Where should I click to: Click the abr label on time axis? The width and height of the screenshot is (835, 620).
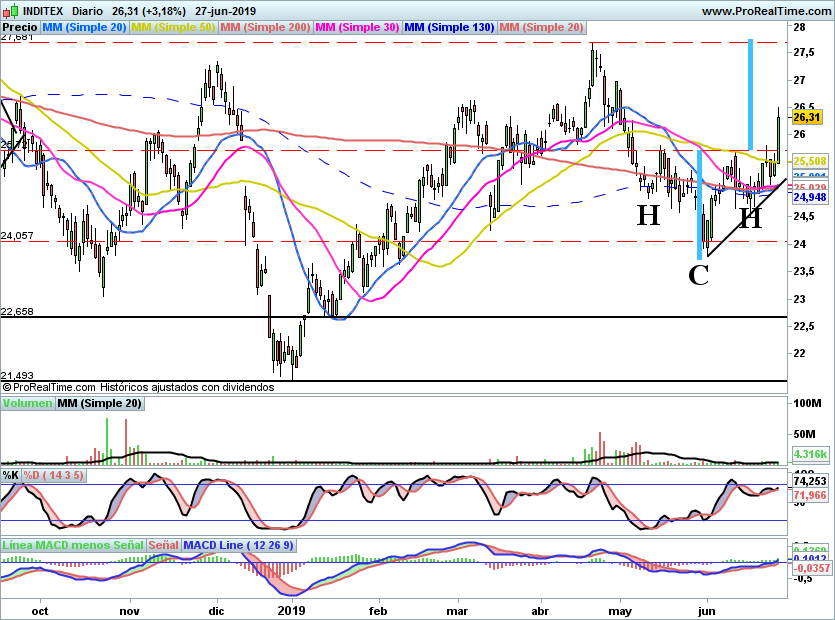[x=541, y=611]
